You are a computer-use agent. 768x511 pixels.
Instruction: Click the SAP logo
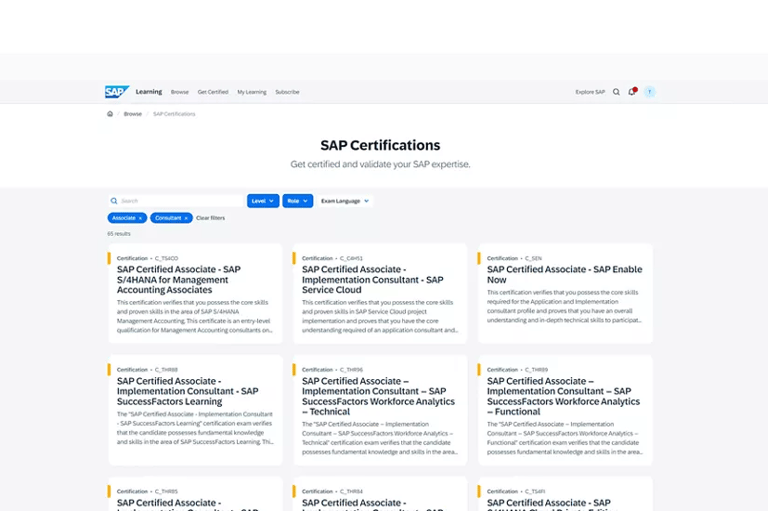pyautogui.click(x=117, y=92)
